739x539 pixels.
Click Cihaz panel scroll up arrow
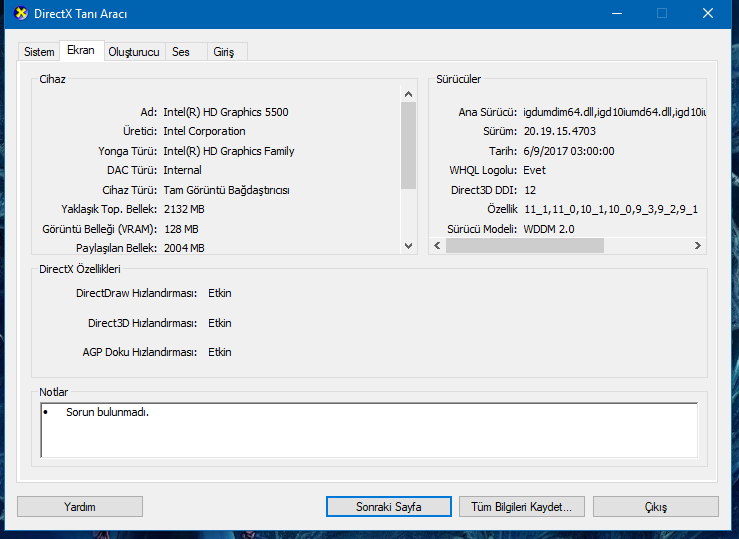click(409, 94)
